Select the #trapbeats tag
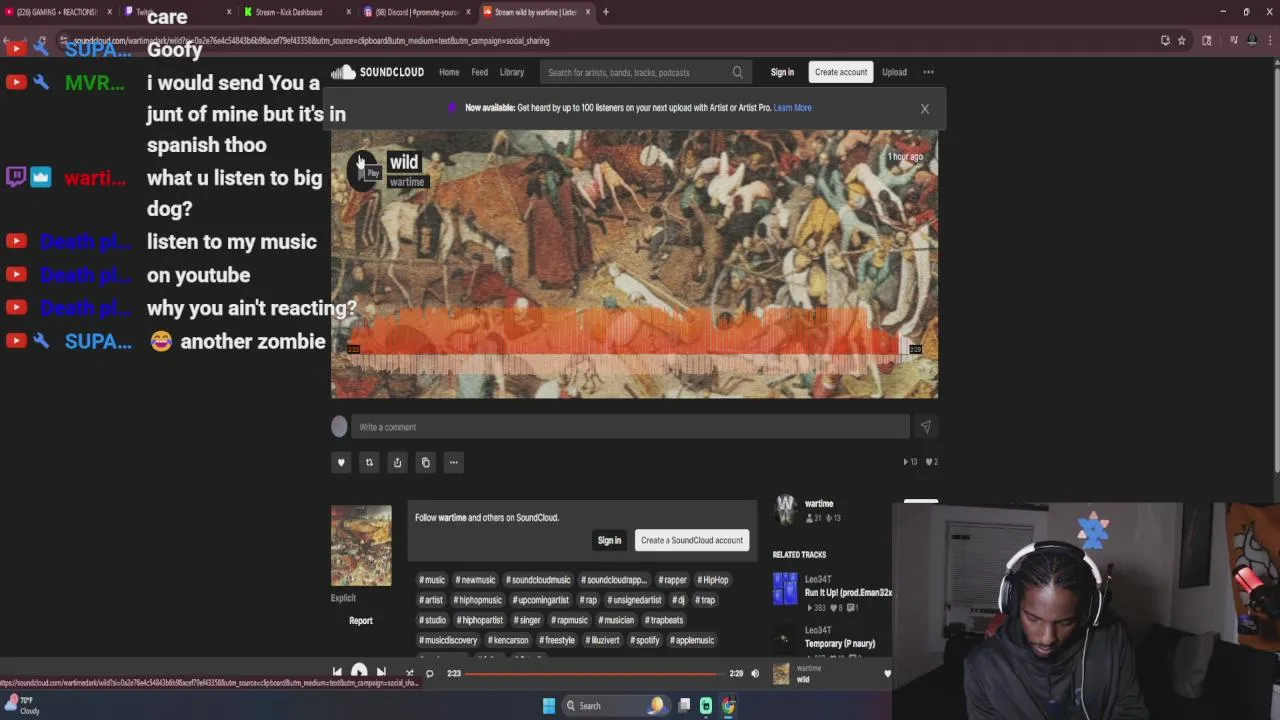The width and height of the screenshot is (1280, 720). tap(664, 620)
